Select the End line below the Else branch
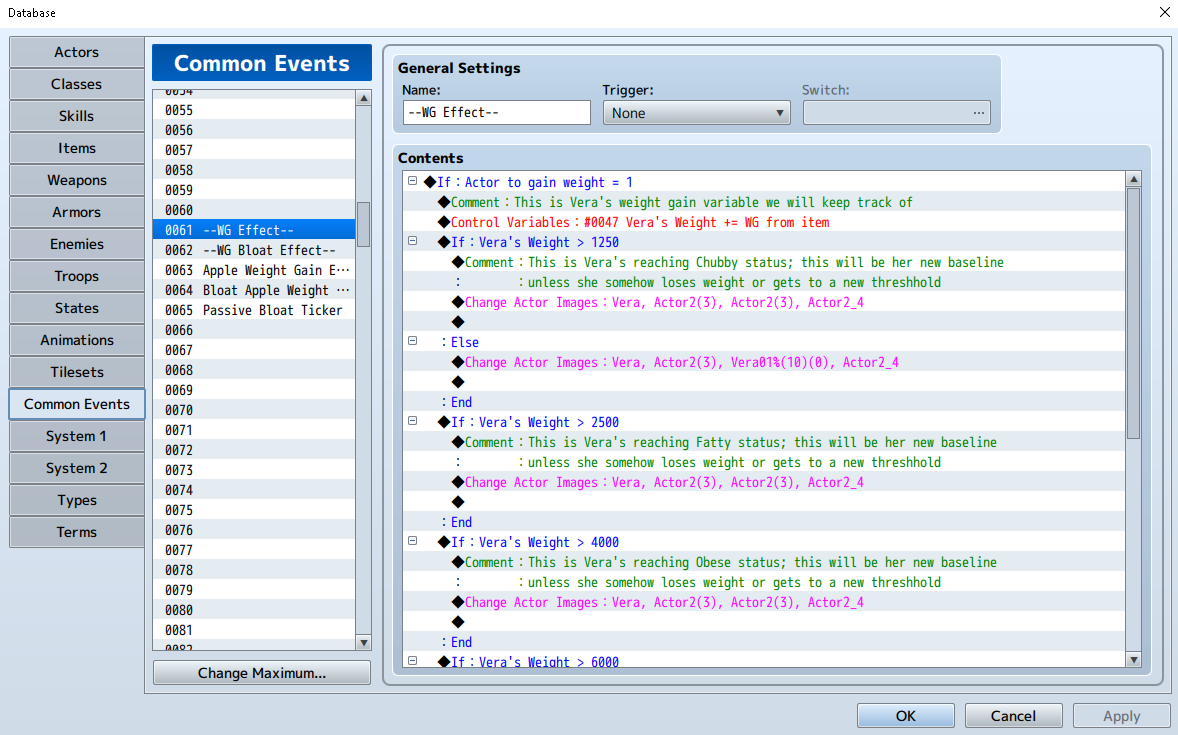Screen dimensions: 1178x735 click(764, 402)
